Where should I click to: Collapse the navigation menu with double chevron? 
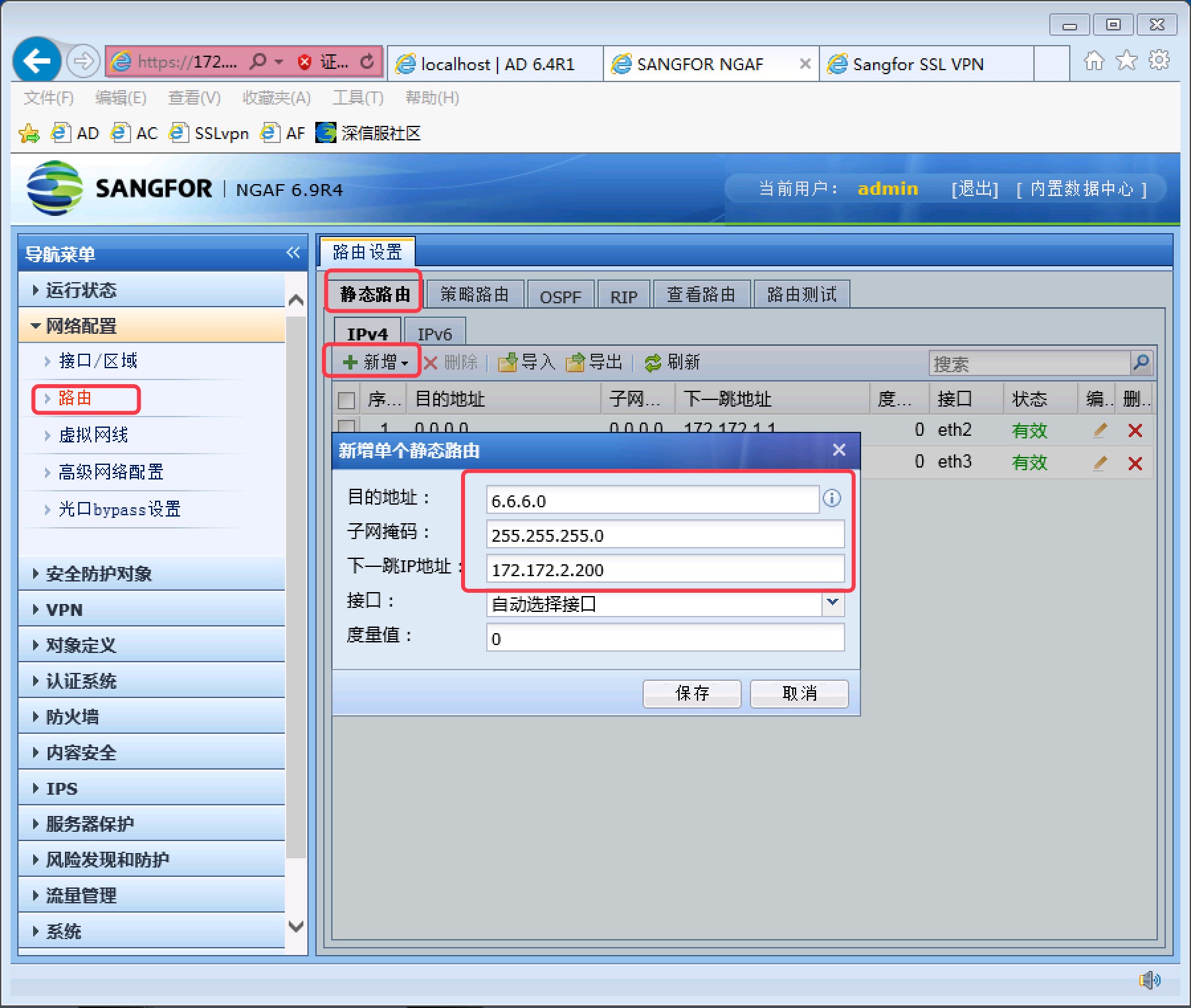click(x=293, y=252)
